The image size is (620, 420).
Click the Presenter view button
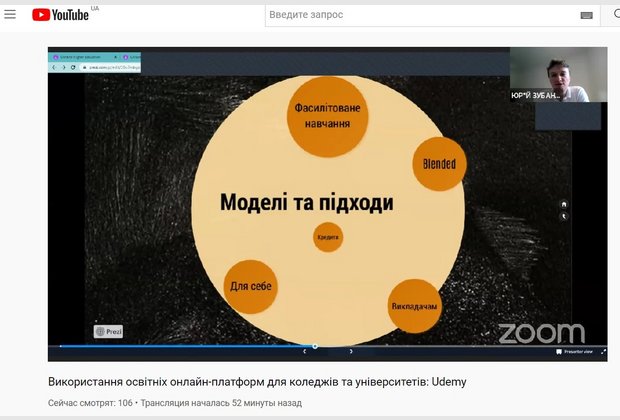pos(575,352)
